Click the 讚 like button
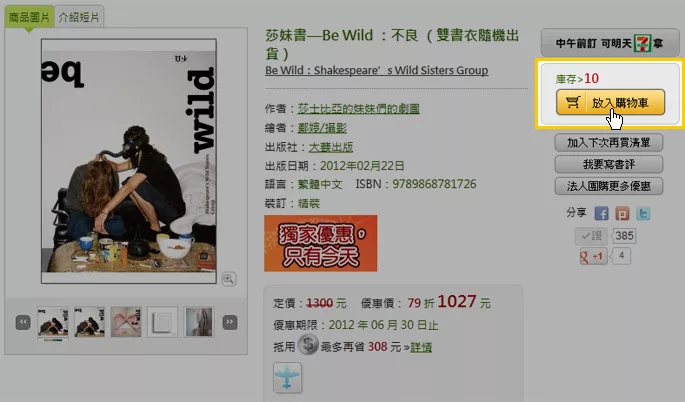Image resolution: width=685 pixels, height=402 pixels. (592, 236)
